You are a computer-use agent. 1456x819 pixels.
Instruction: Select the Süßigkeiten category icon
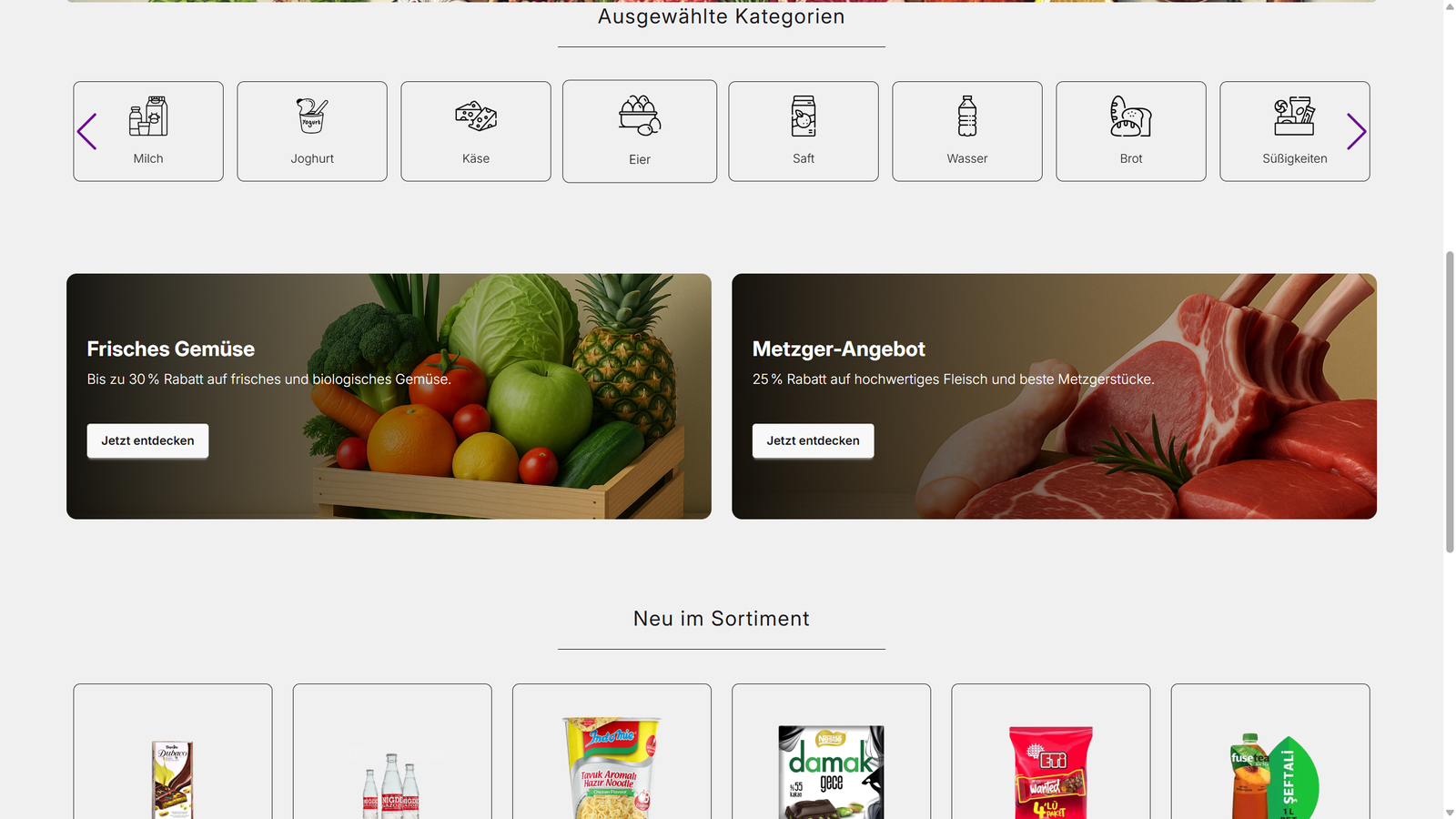[x=1295, y=116]
